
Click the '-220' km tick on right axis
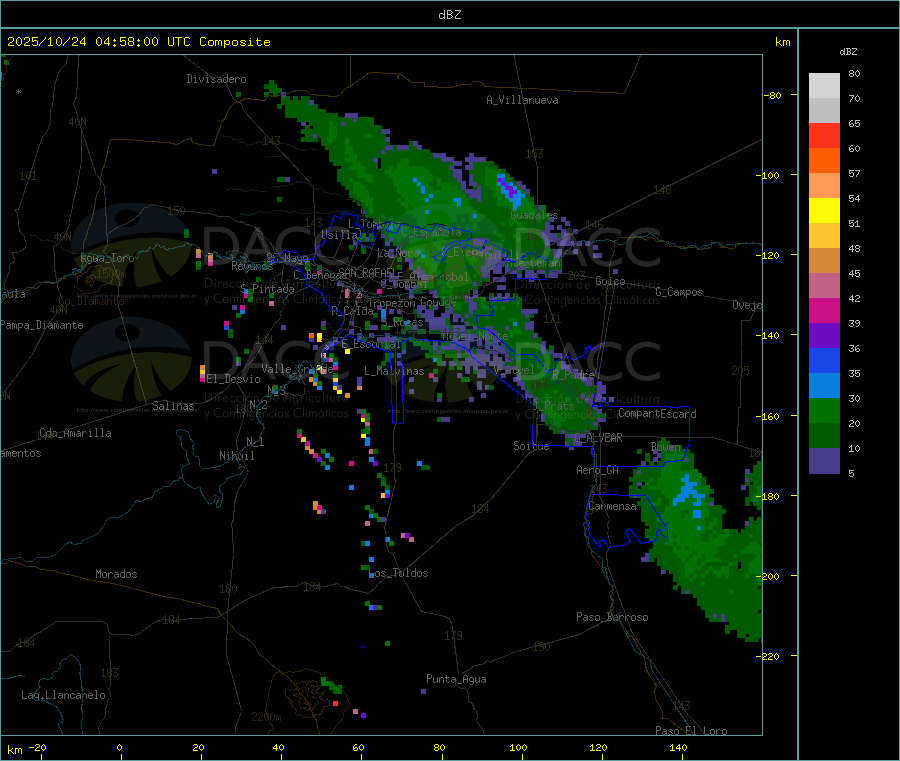[x=770, y=656]
